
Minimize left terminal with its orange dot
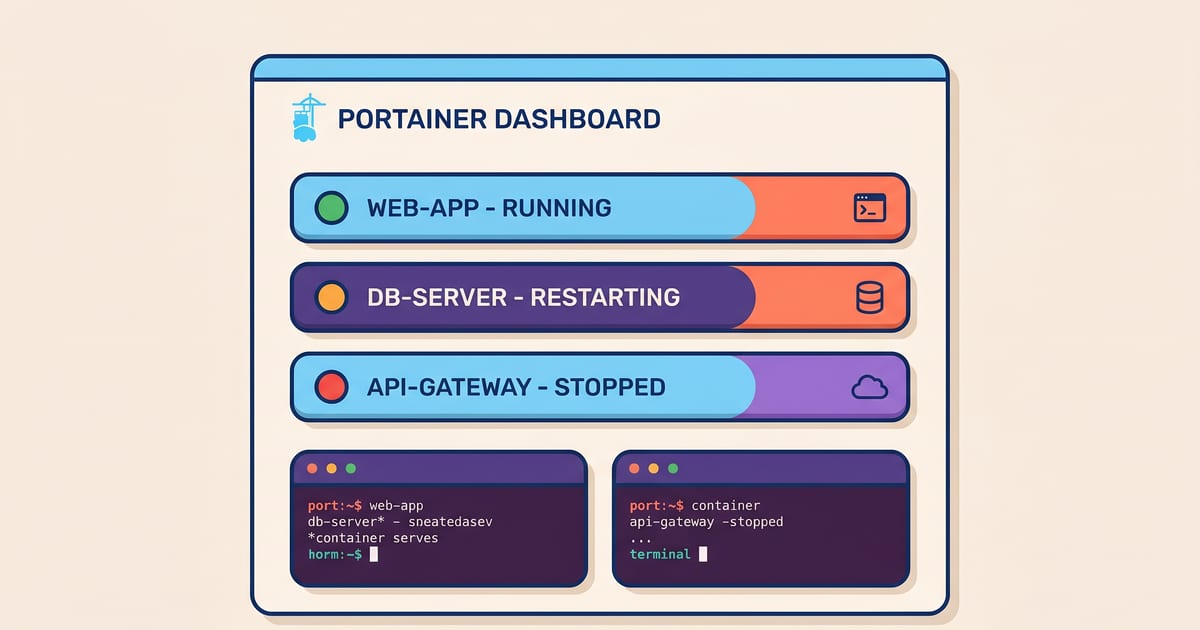tap(331, 468)
